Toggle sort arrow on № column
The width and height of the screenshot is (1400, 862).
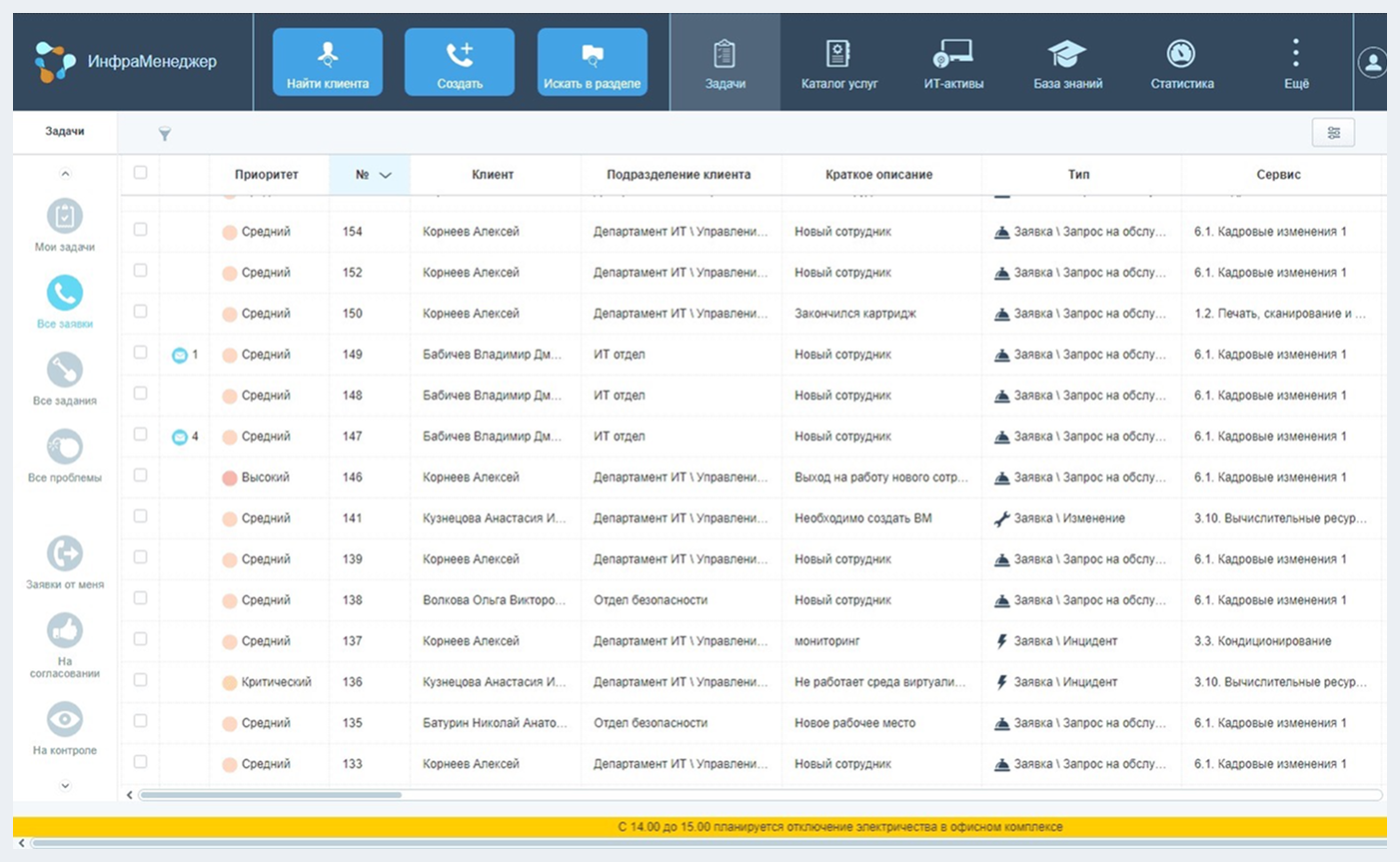pos(386,175)
